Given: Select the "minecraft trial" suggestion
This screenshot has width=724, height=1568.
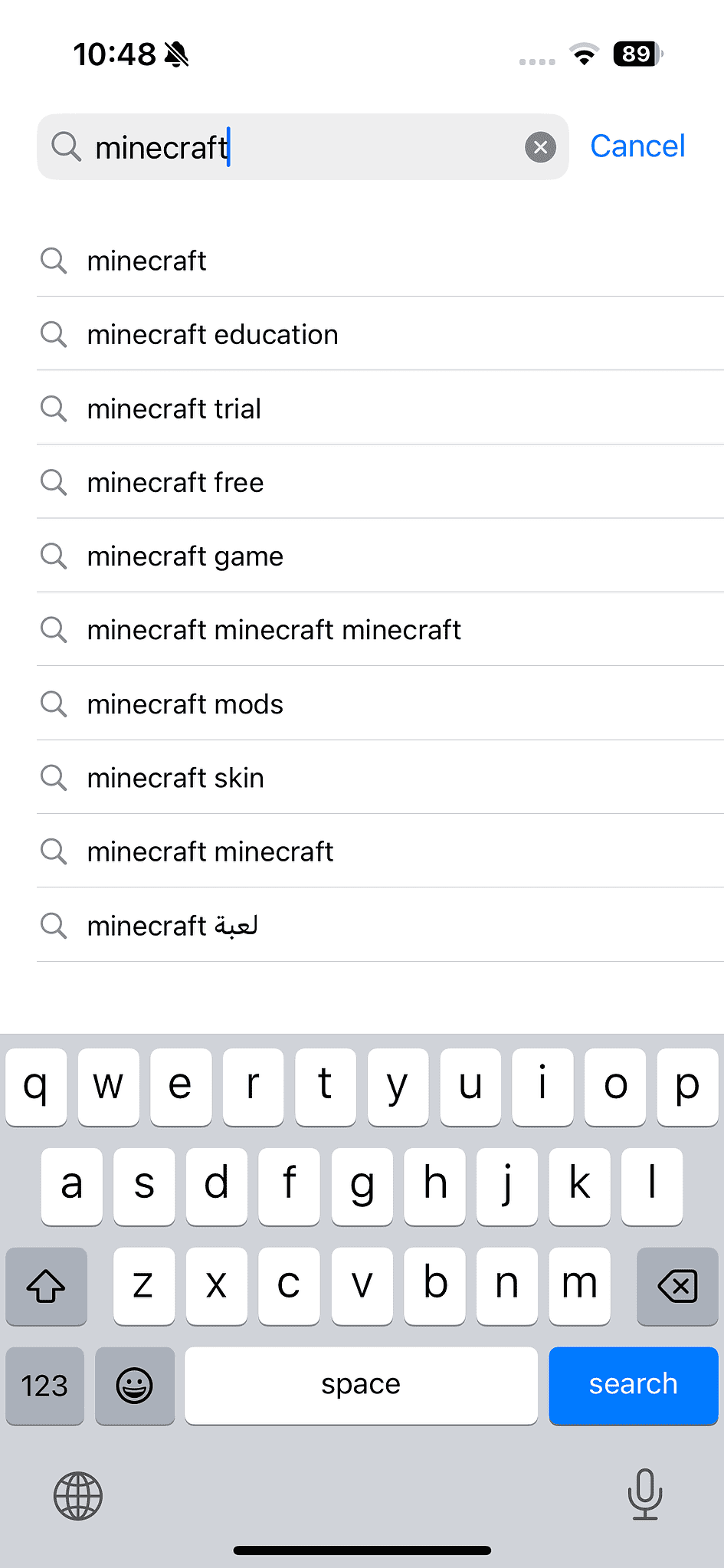Looking at the screenshot, I should (x=173, y=408).
